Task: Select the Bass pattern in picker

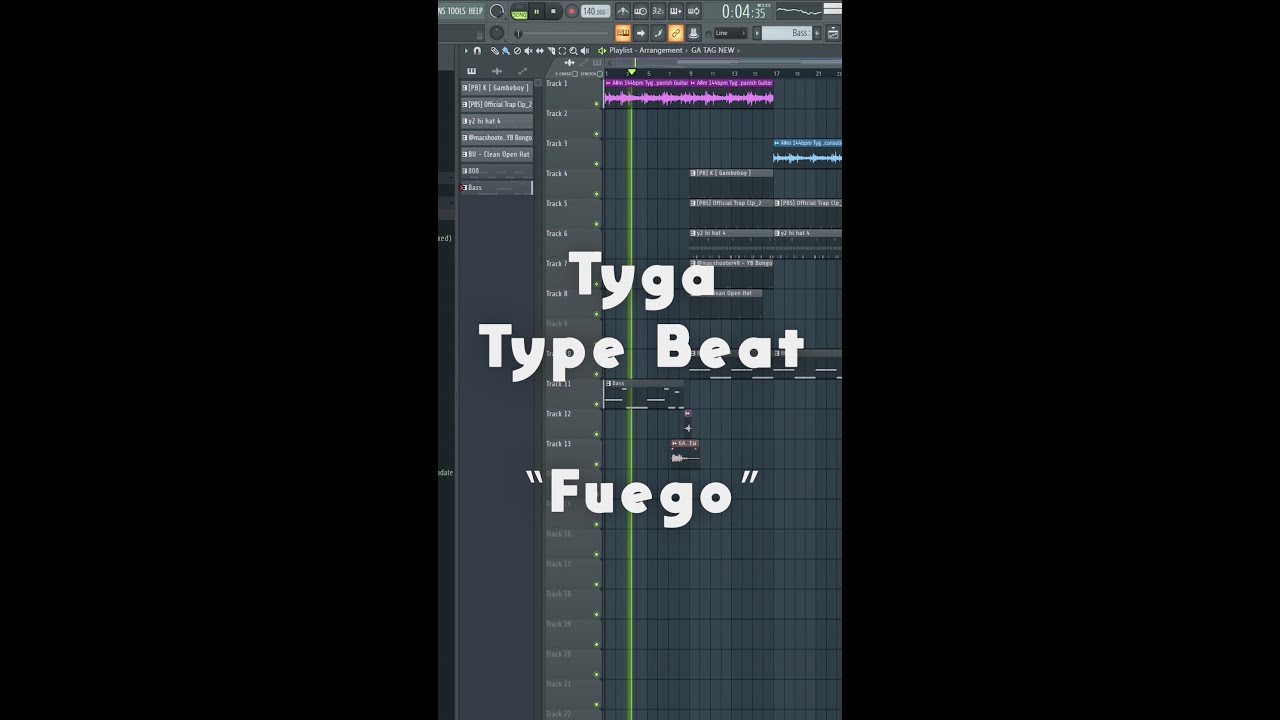Action: click(x=496, y=188)
